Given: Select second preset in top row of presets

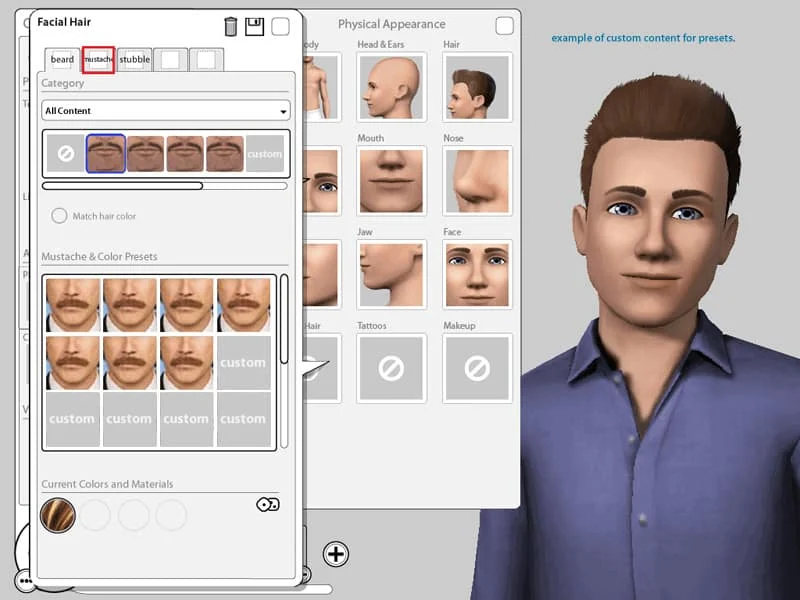Looking at the screenshot, I should pos(130,305).
